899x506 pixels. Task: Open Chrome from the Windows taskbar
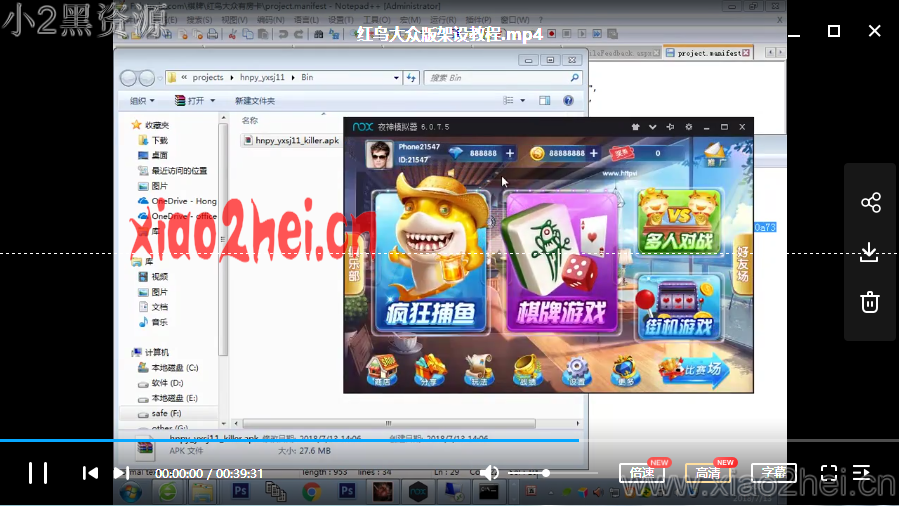click(x=311, y=492)
